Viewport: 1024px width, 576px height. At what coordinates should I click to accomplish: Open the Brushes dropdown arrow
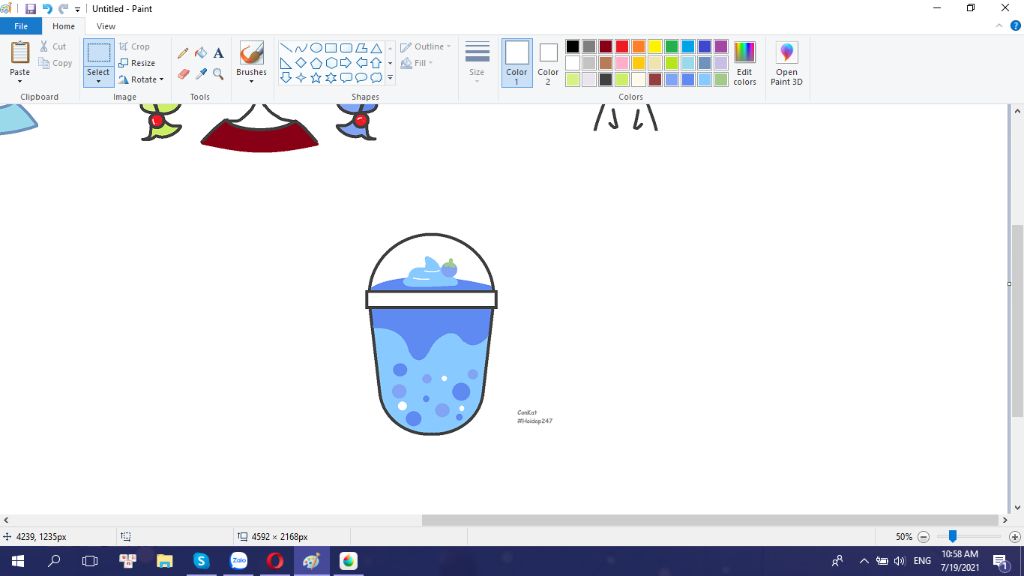coord(251,82)
